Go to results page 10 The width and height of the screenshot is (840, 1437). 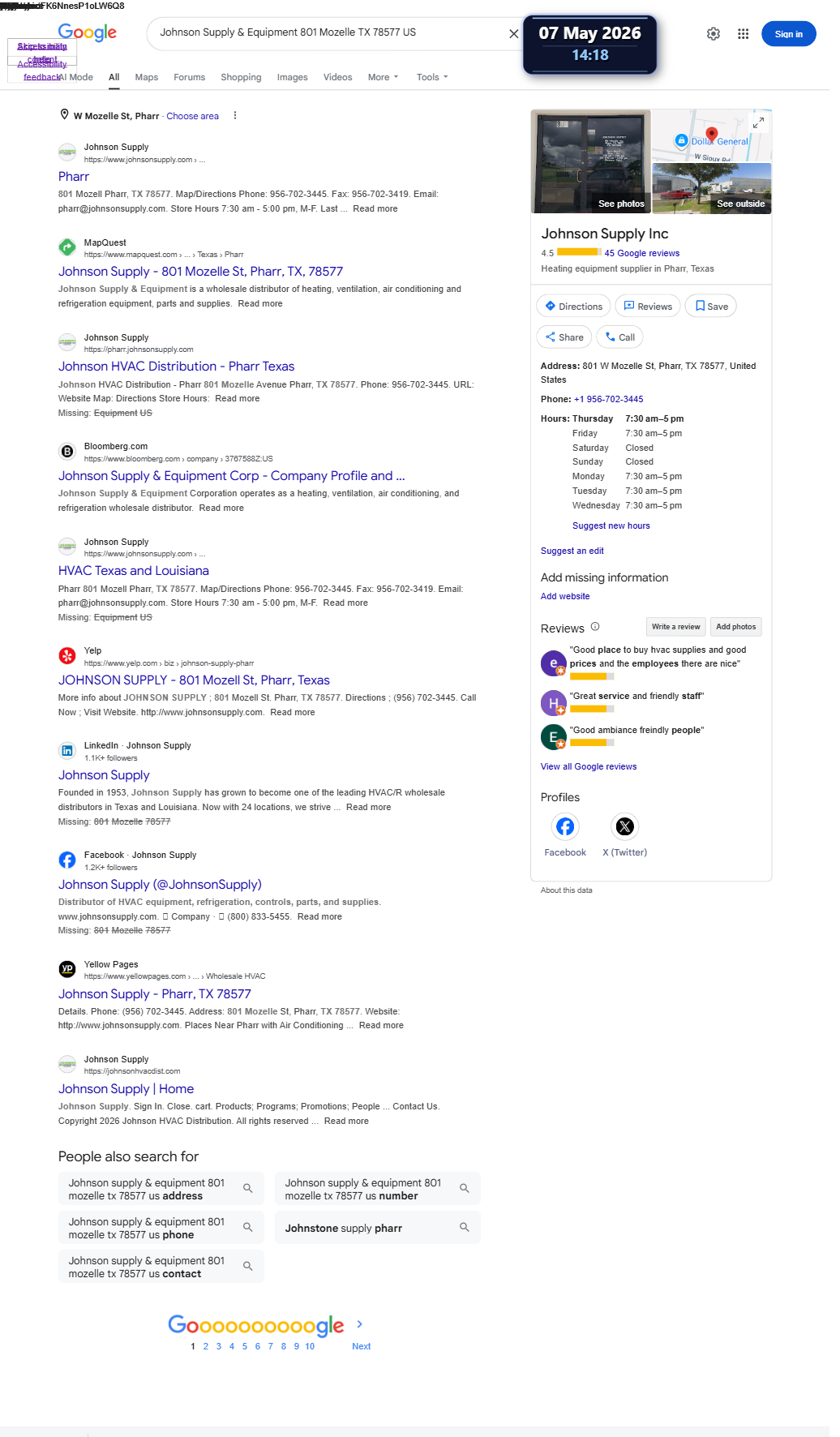[310, 1346]
